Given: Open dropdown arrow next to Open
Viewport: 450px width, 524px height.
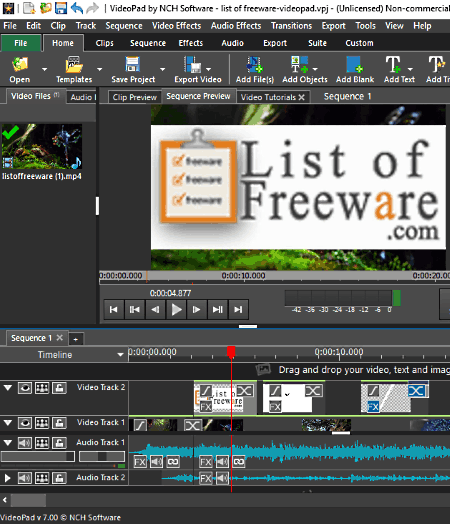Looking at the screenshot, I should (44, 69).
